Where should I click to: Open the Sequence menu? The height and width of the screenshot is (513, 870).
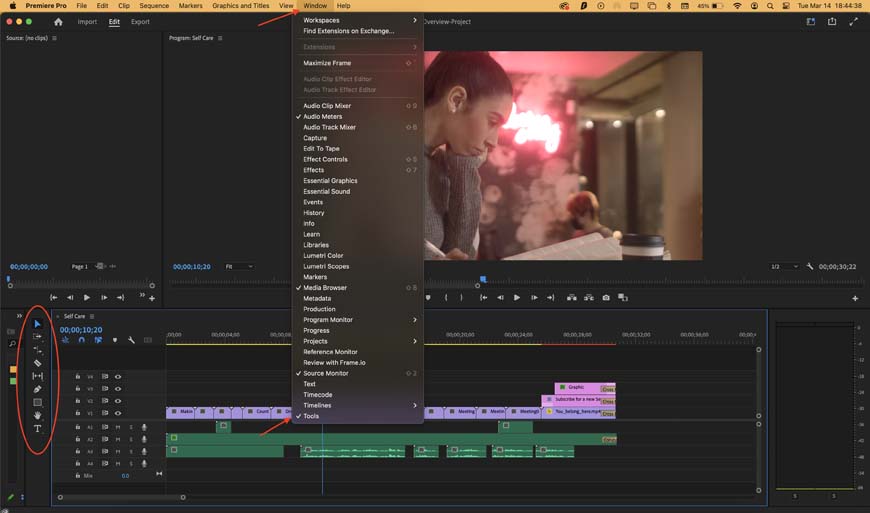pyautogui.click(x=154, y=6)
